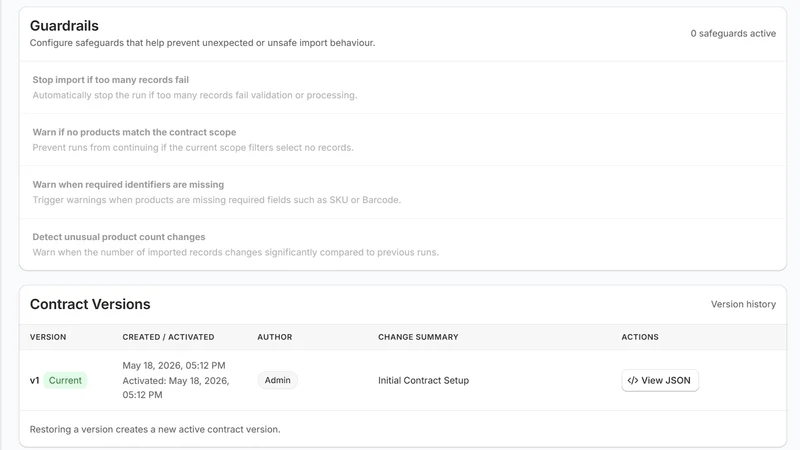Click 'Prevent runs from continuing' description text
Screen dimensions: 800x450
193,147
